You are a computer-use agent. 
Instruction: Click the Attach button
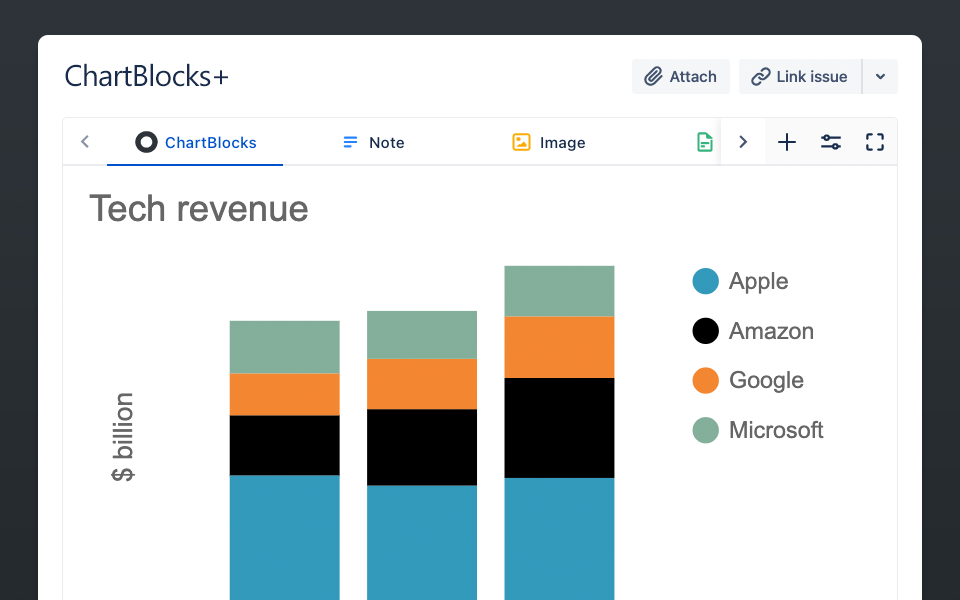[x=680, y=77]
